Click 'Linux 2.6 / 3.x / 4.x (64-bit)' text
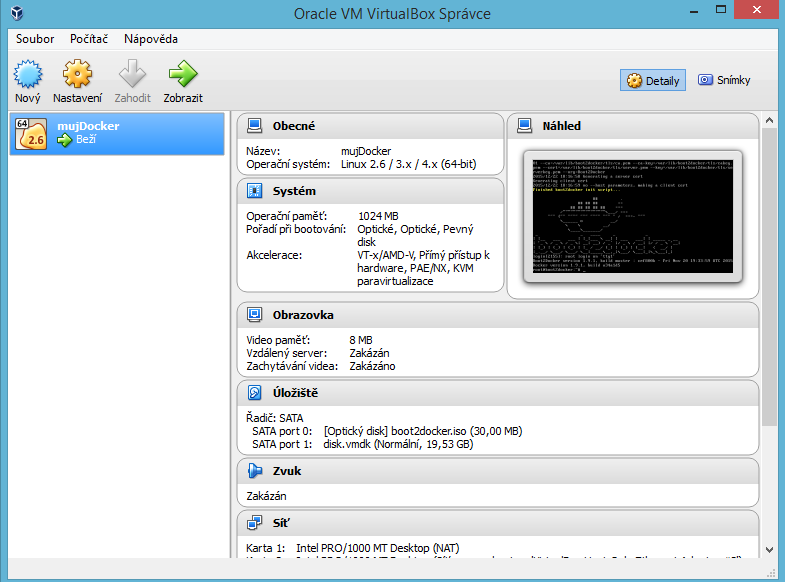 [x=409, y=164]
